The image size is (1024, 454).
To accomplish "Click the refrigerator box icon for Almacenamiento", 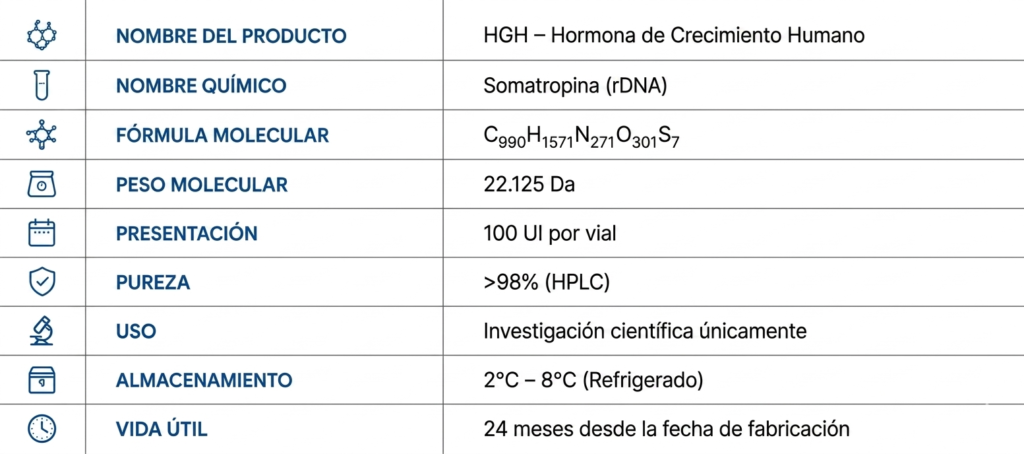I will click(42, 380).
